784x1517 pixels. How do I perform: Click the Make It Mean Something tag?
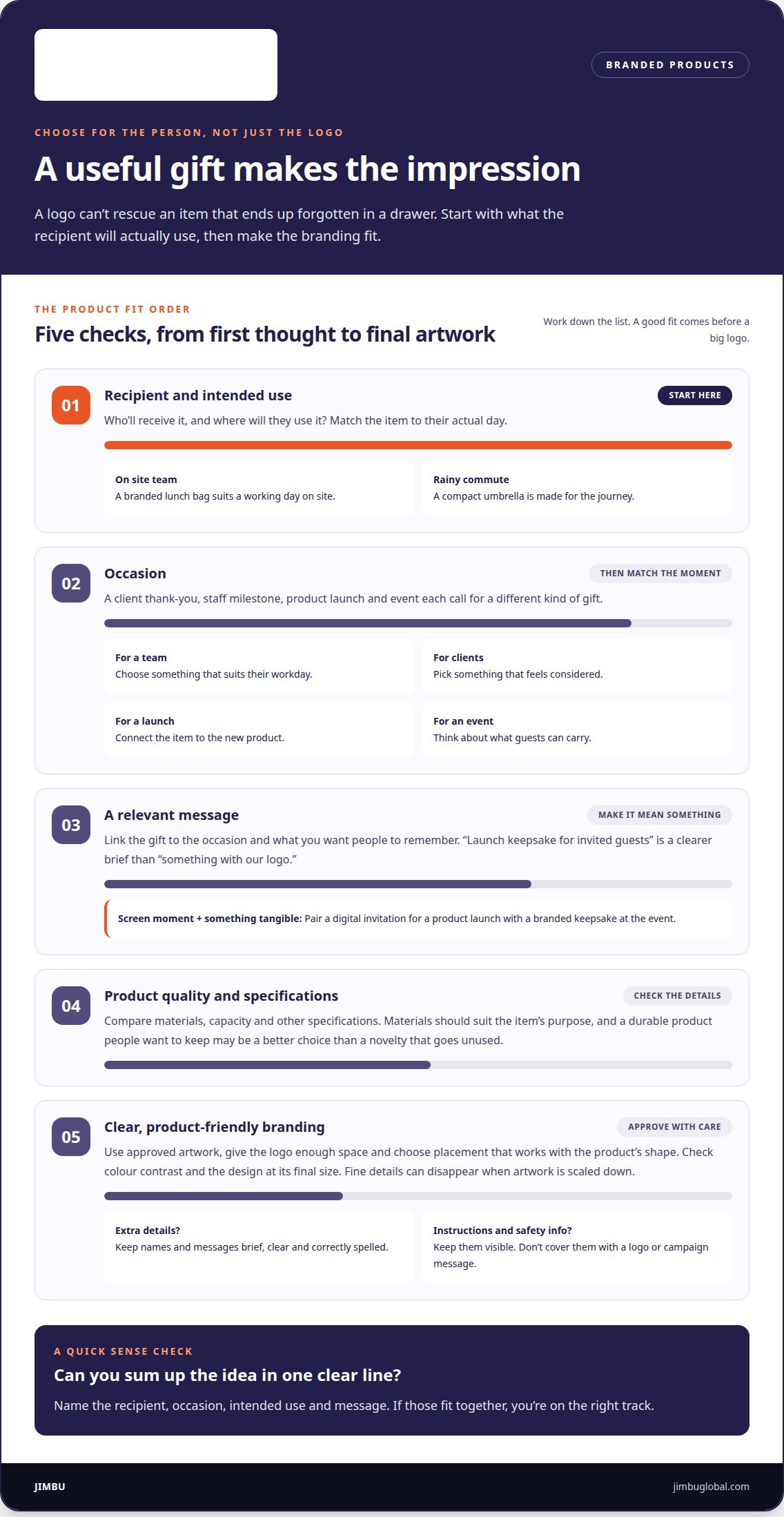660,815
